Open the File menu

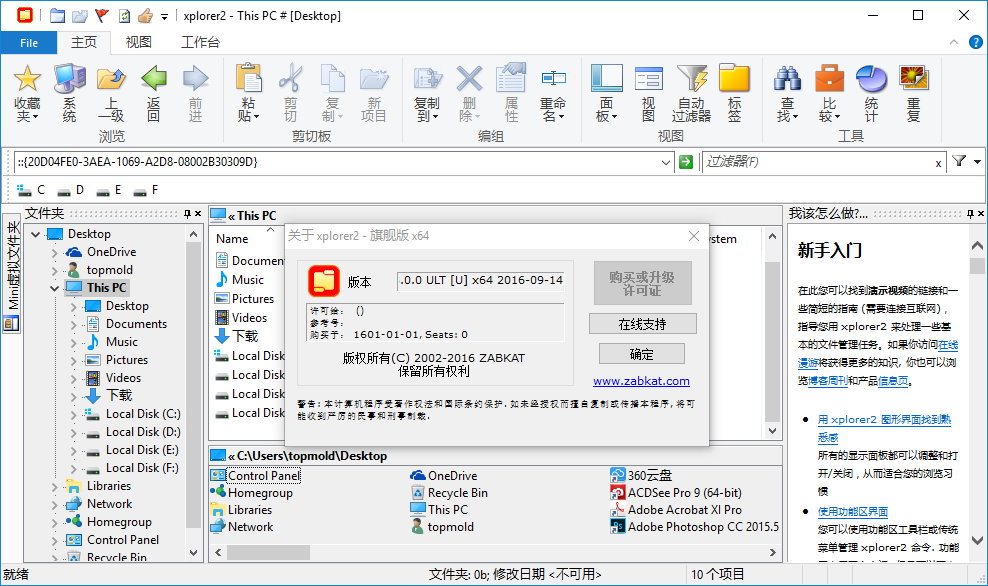click(x=29, y=43)
